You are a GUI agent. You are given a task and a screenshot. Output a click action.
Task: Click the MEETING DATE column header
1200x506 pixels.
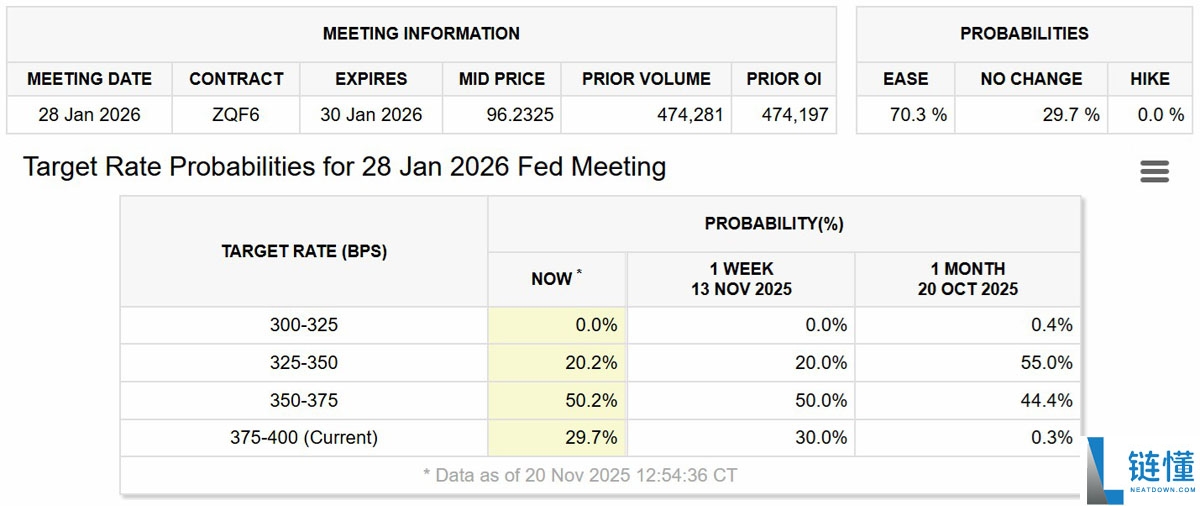[x=89, y=79]
